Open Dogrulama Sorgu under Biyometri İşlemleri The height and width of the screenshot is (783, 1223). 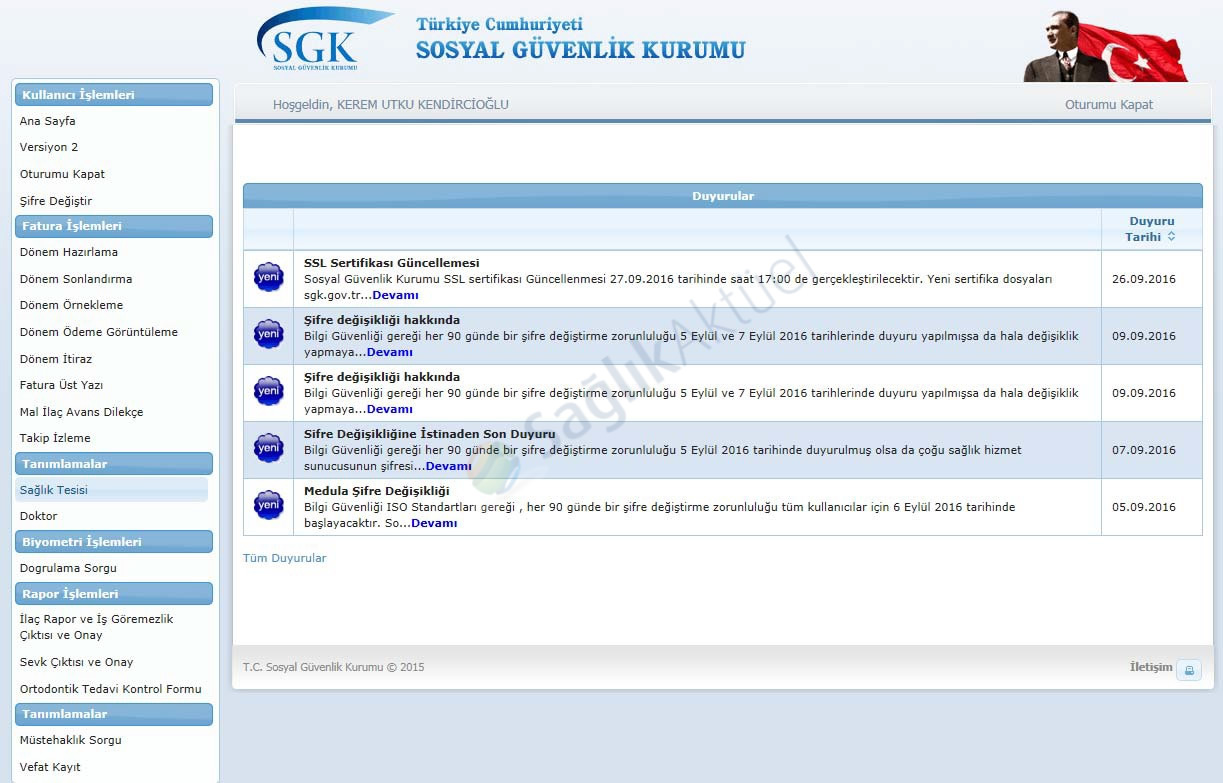[x=68, y=568]
